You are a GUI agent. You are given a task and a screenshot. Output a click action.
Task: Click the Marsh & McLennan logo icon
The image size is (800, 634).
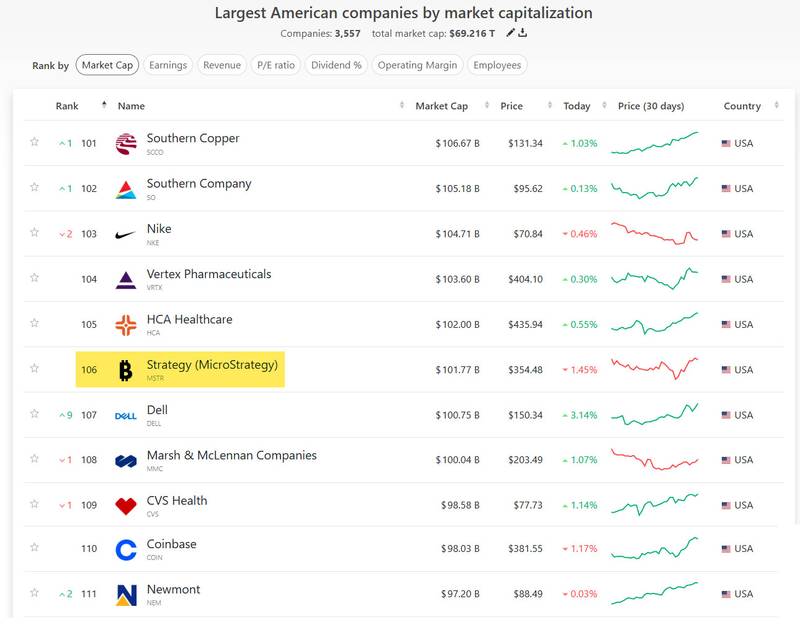click(126, 461)
